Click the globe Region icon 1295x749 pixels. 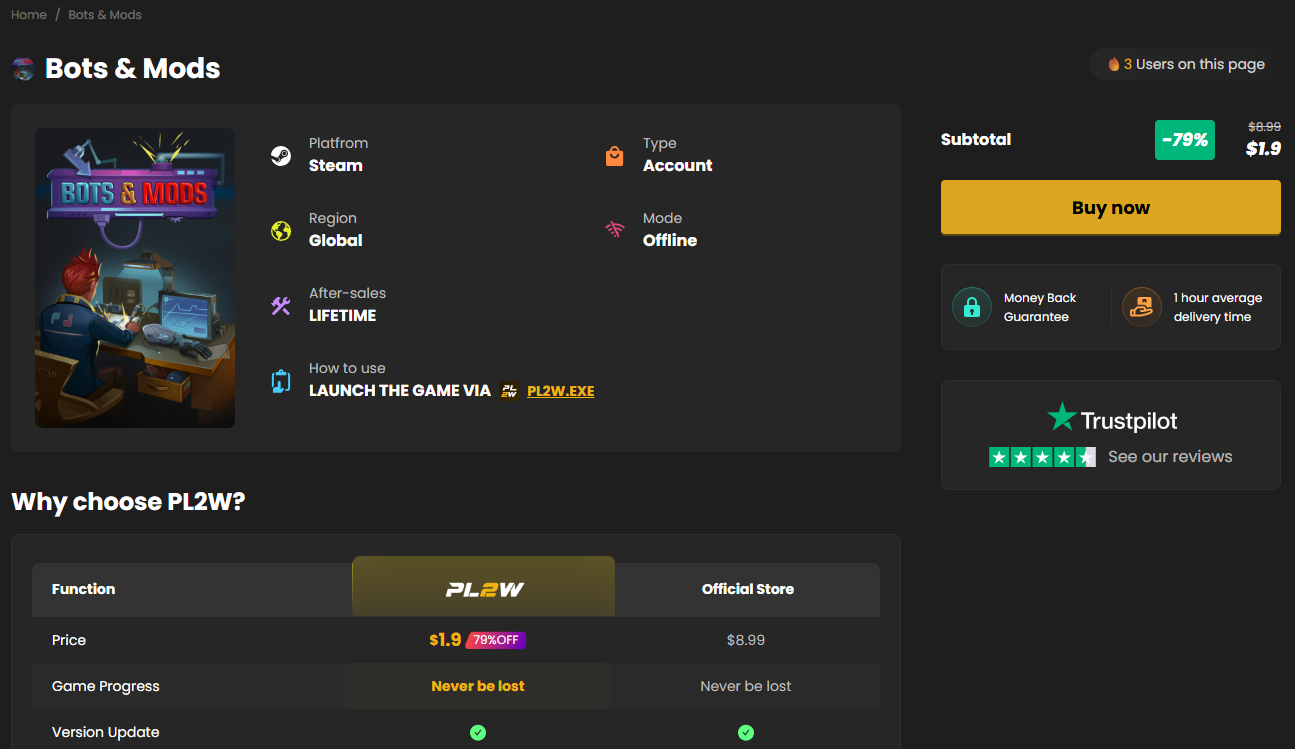[281, 231]
